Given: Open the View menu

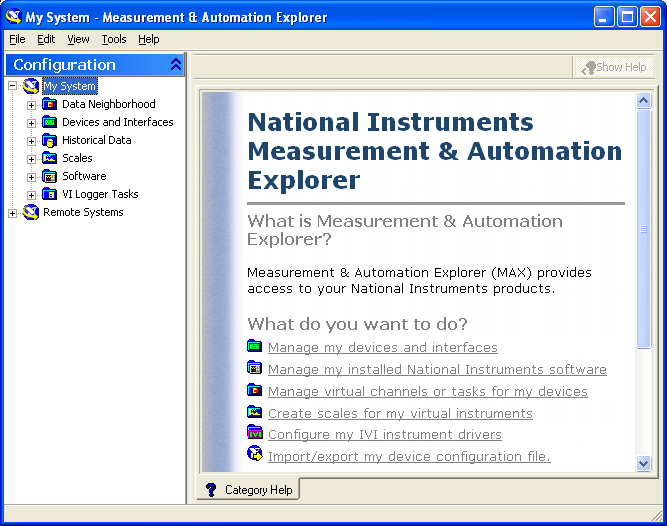Looking at the screenshot, I should point(78,39).
